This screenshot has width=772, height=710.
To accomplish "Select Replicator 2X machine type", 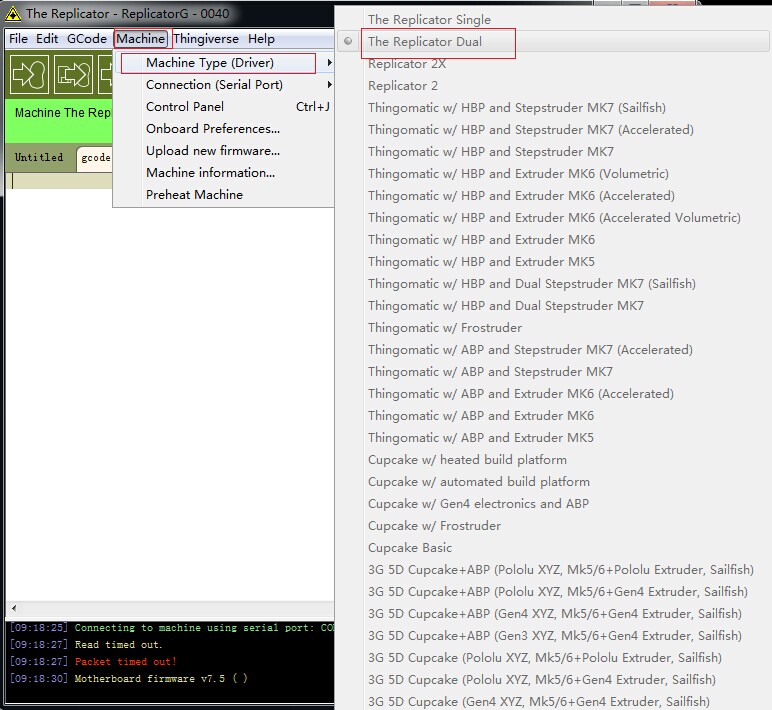I will [407, 64].
